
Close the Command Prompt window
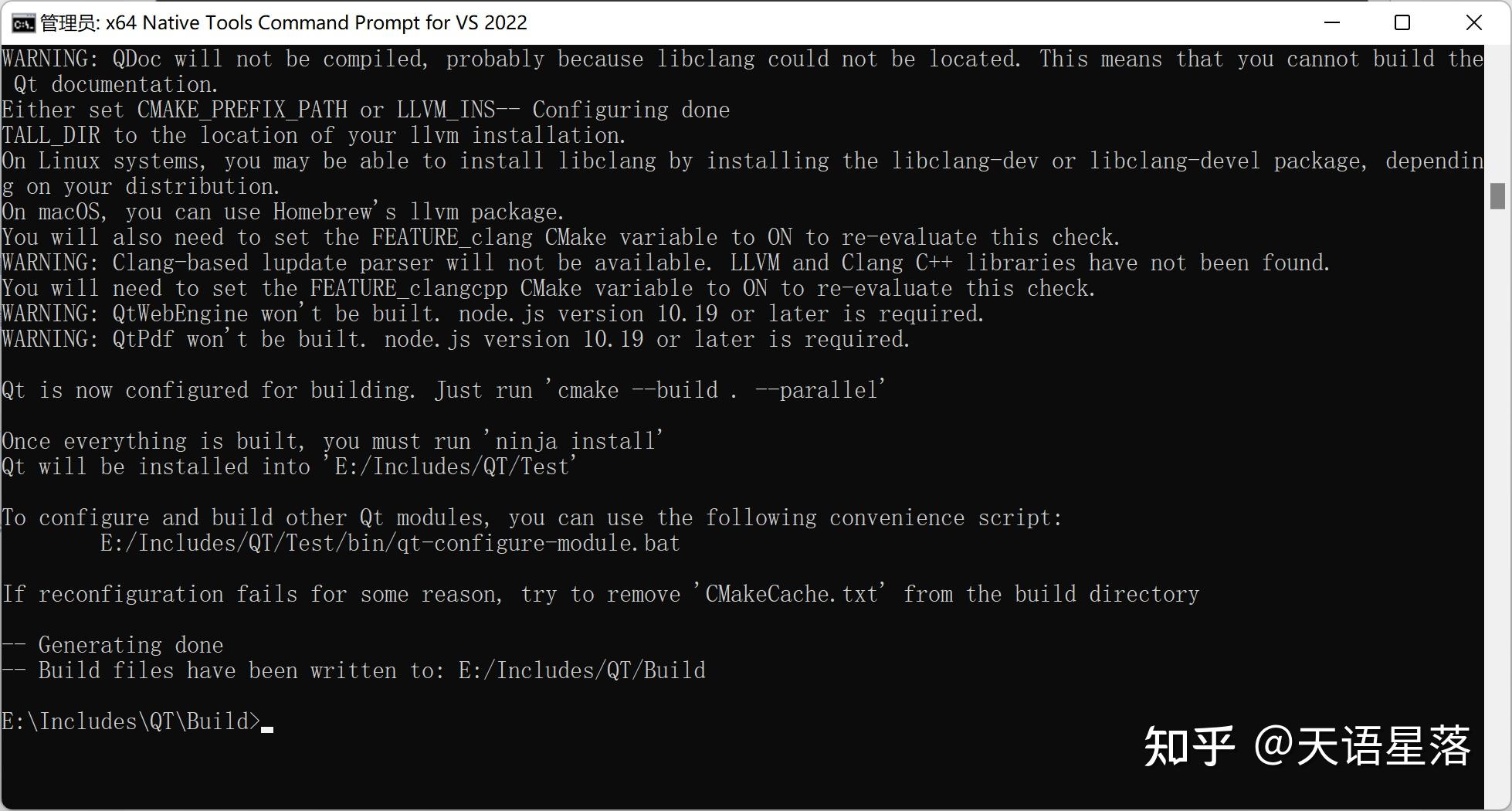tap(1473, 22)
